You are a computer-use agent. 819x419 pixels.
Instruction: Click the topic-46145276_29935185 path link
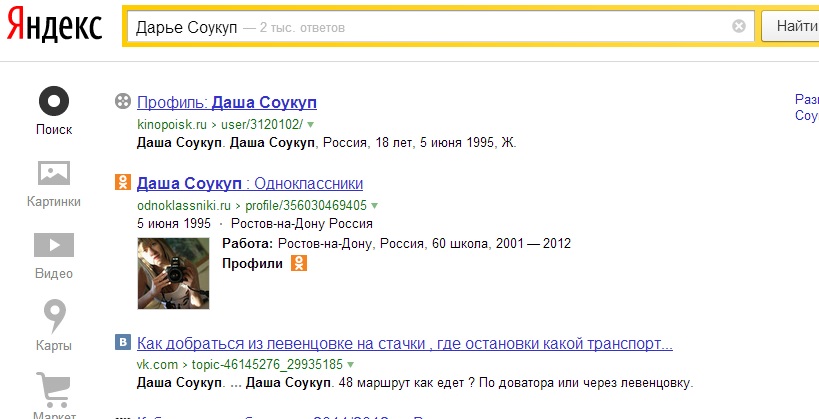point(267,364)
